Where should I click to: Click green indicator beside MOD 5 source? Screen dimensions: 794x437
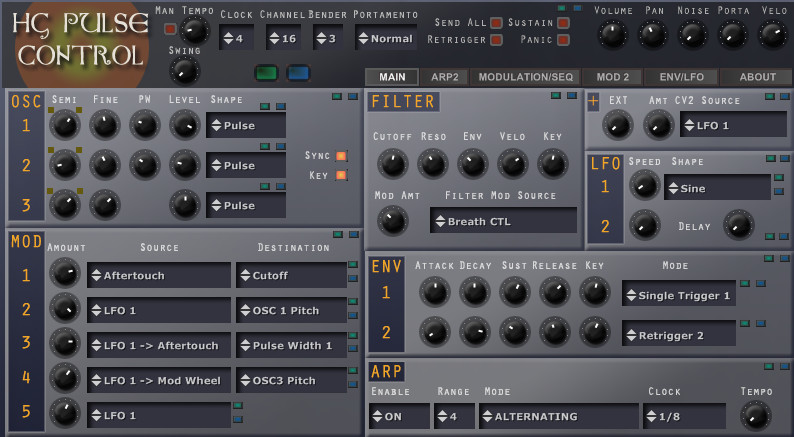(238, 406)
